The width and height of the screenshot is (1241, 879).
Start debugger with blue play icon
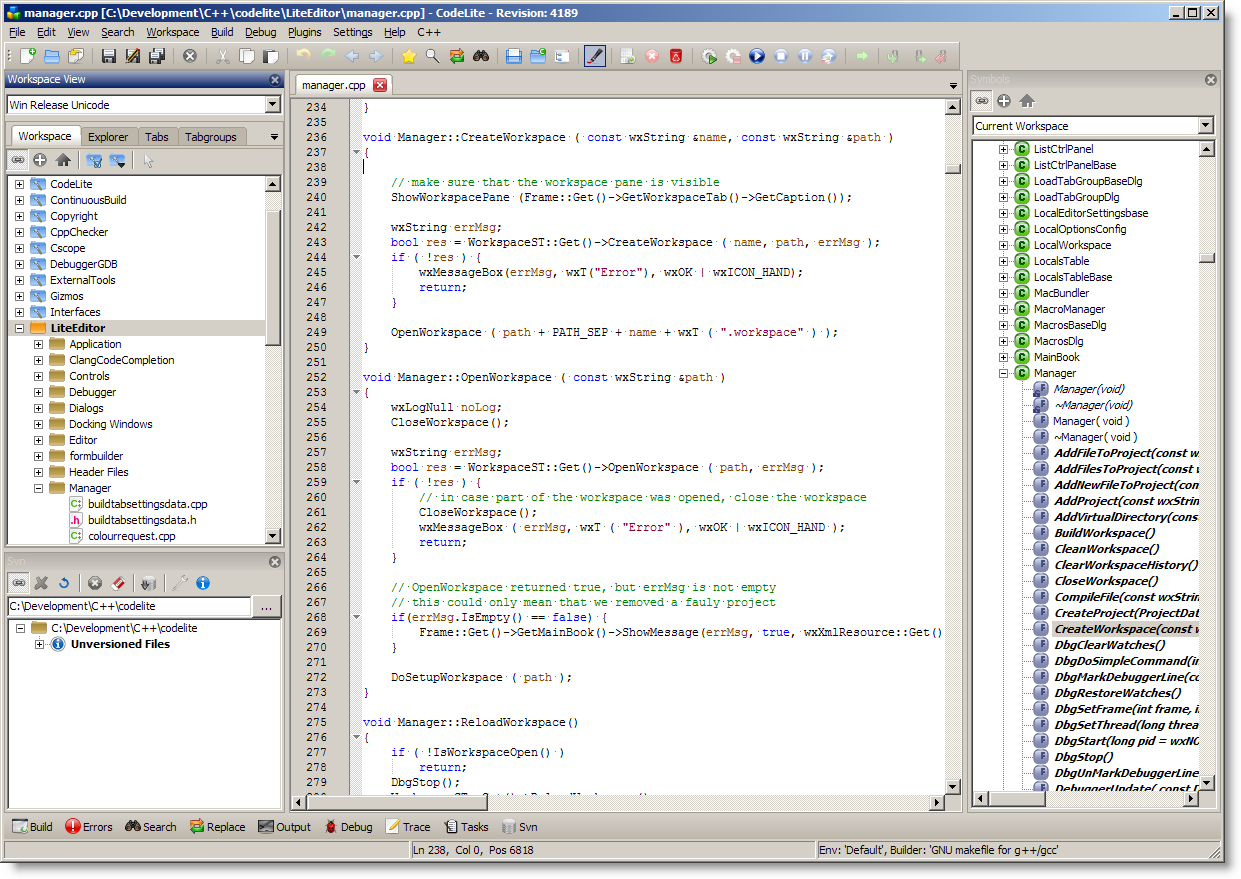757,56
